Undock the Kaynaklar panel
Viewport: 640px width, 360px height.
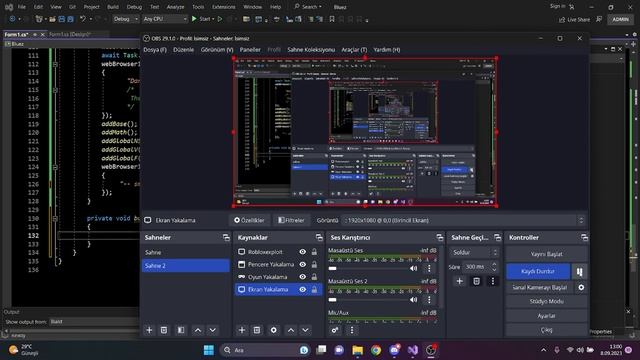click(x=319, y=238)
